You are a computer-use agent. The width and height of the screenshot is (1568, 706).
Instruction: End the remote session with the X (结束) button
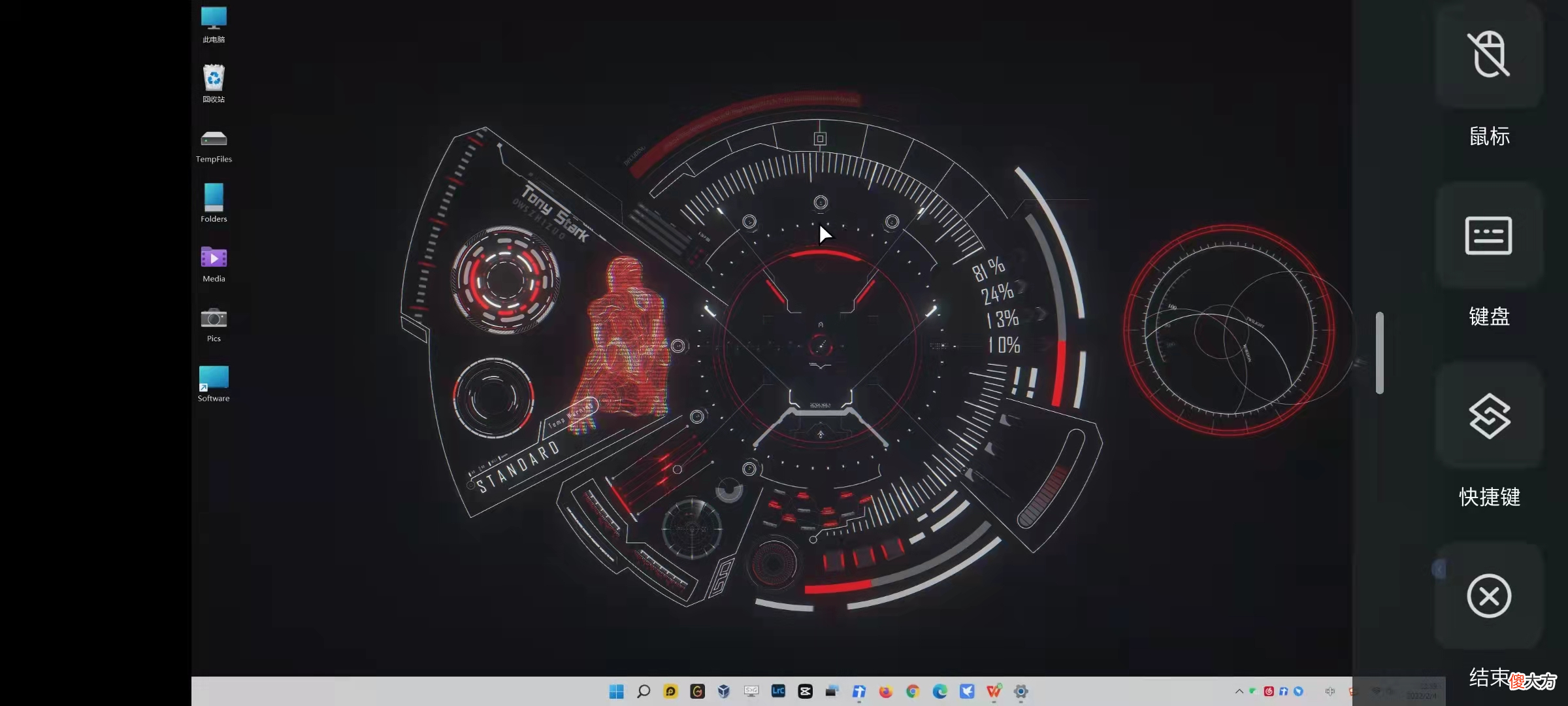point(1489,596)
